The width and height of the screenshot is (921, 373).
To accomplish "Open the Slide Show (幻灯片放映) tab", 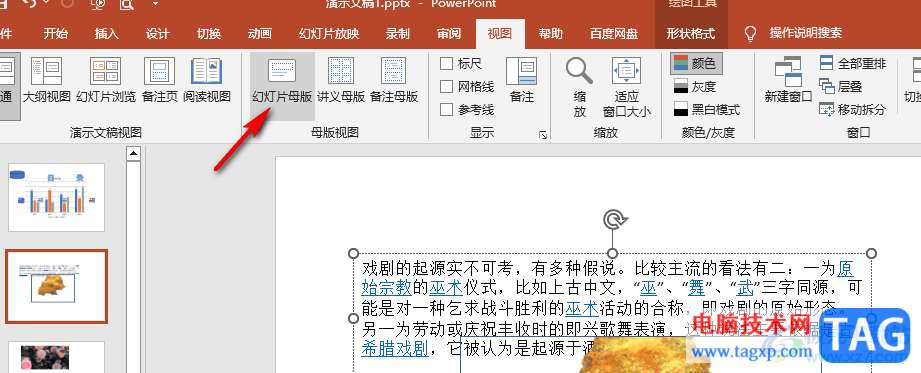I will coord(329,34).
